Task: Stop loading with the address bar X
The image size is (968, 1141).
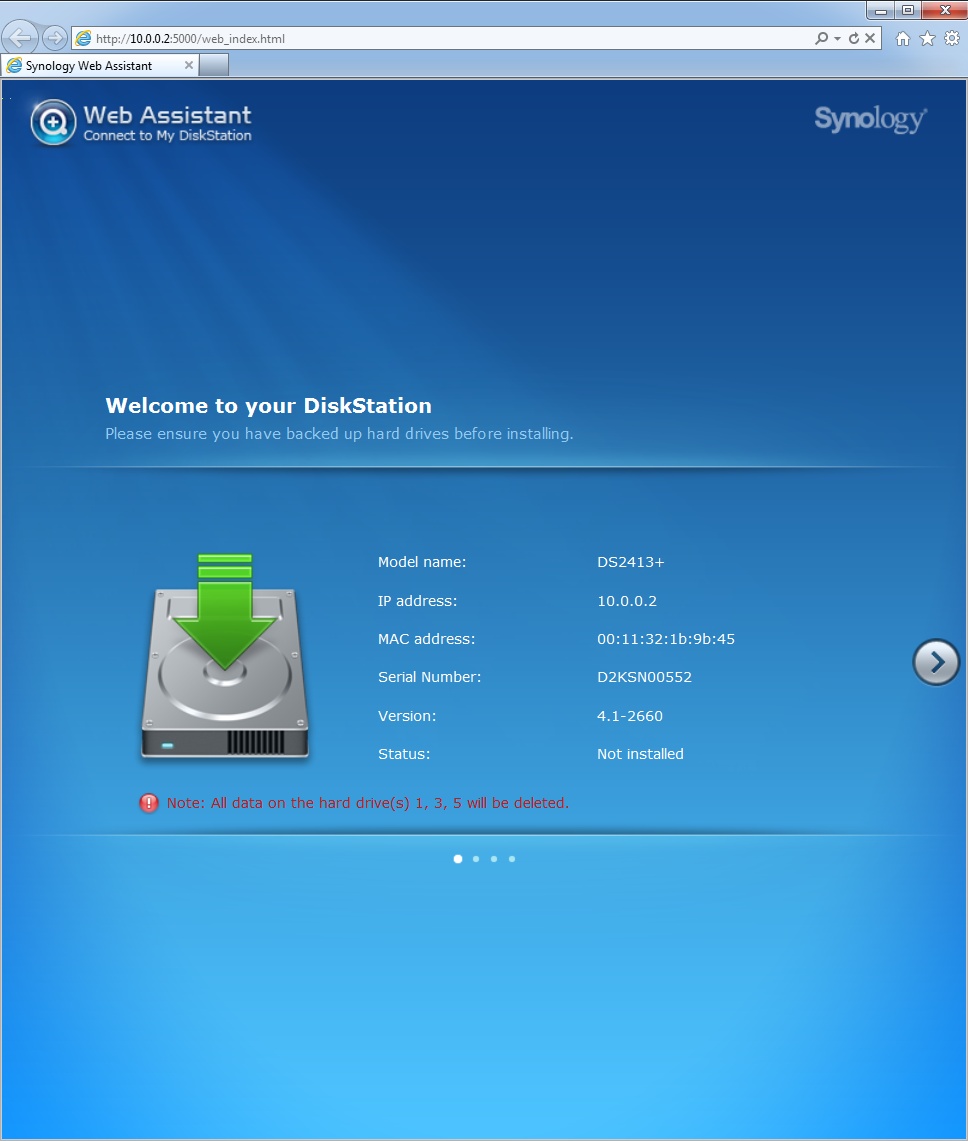Action: [x=870, y=38]
